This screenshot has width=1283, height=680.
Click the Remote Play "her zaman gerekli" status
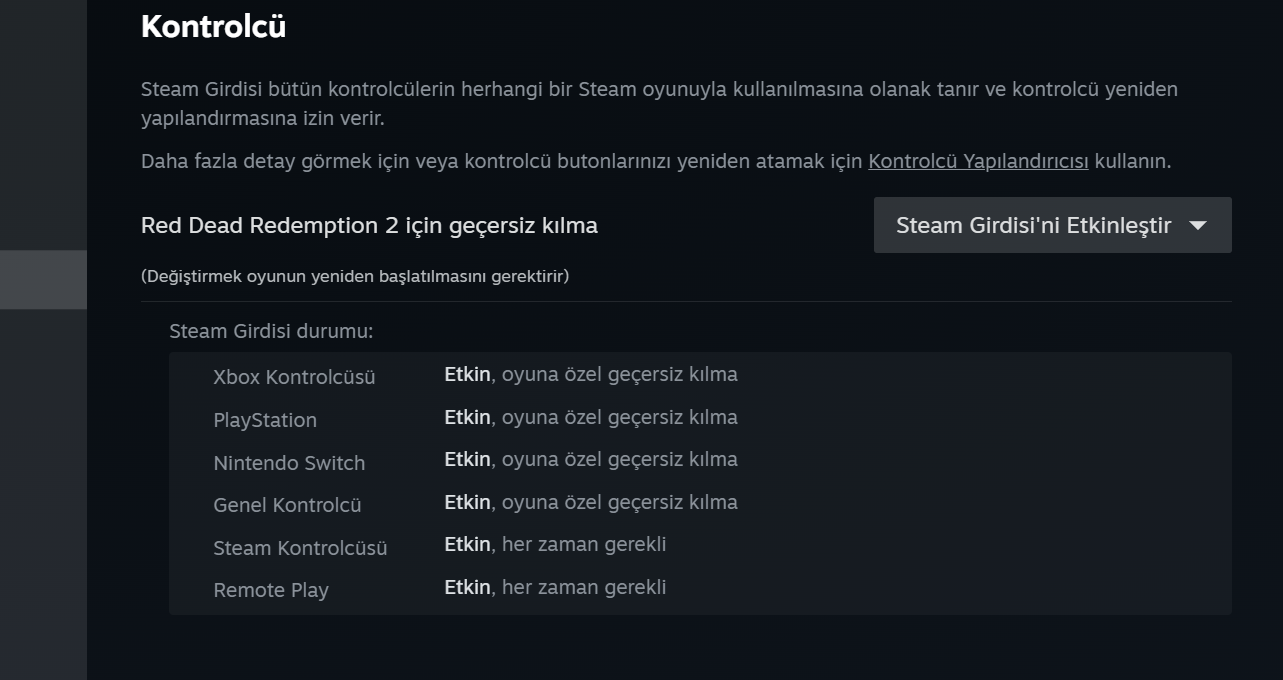584,587
